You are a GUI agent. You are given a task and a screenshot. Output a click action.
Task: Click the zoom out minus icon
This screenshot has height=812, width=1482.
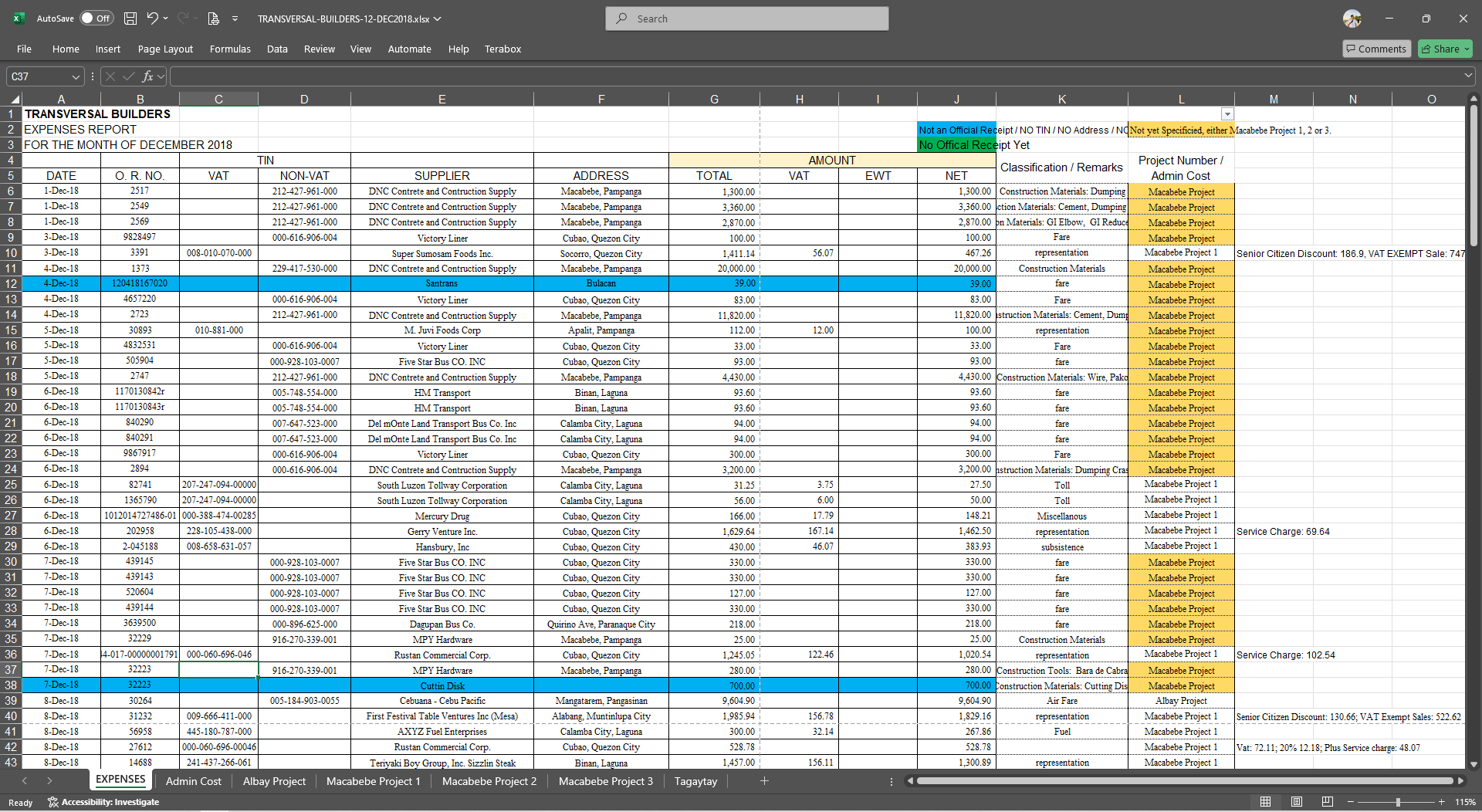1350,802
